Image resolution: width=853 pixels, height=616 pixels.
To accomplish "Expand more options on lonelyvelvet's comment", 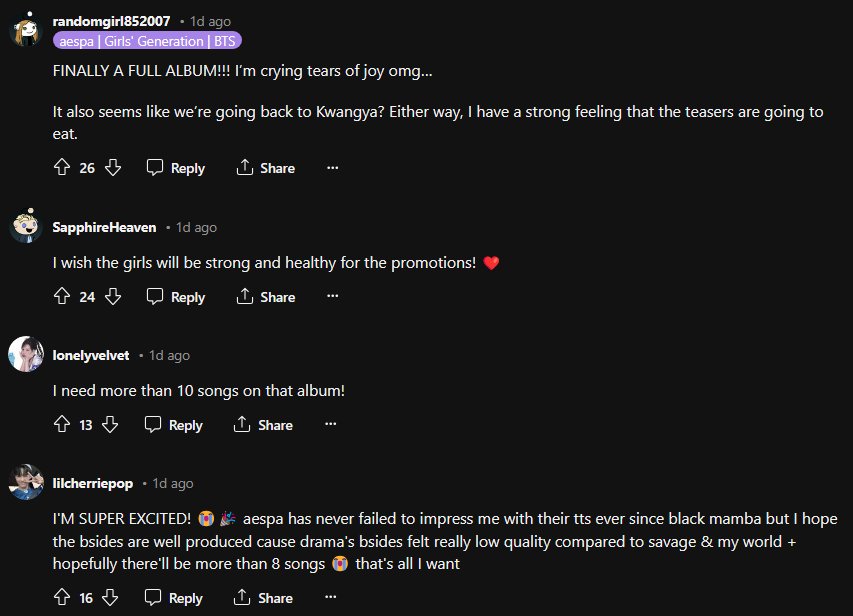I will pyautogui.click(x=331, y=425).
